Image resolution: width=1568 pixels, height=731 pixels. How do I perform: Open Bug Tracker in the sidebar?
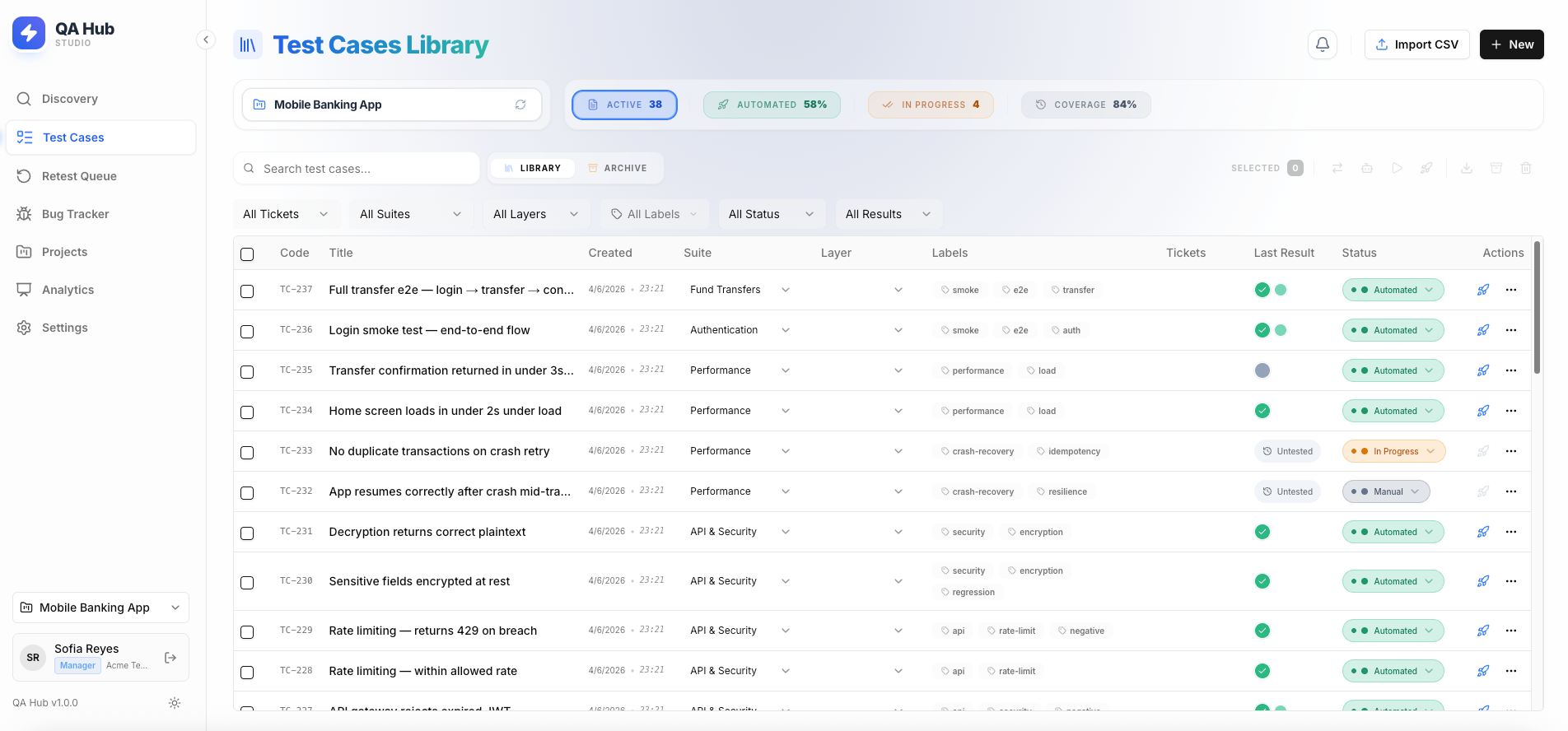click(100, 214)
